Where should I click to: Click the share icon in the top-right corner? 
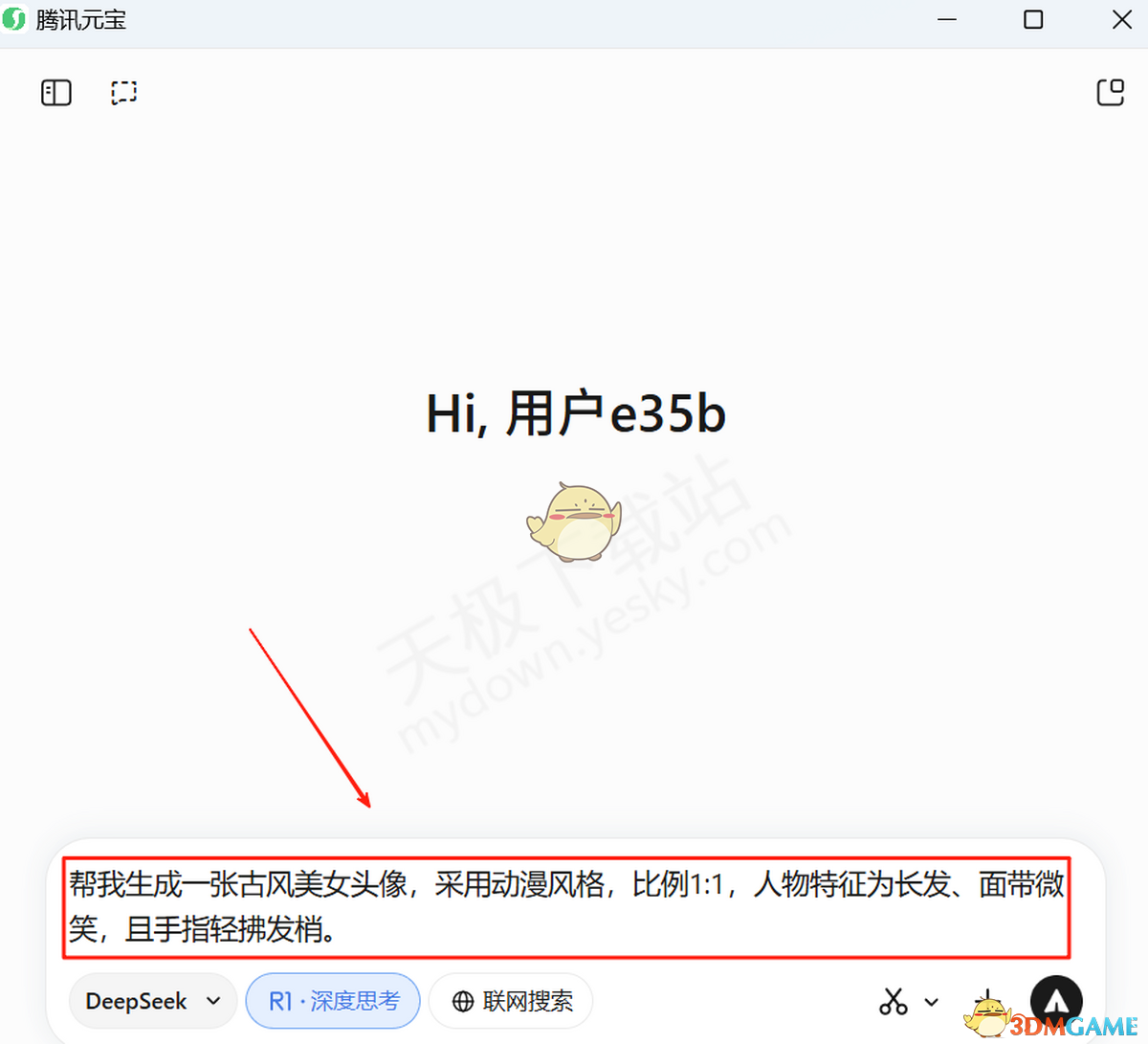click(x=1110, y=92)
